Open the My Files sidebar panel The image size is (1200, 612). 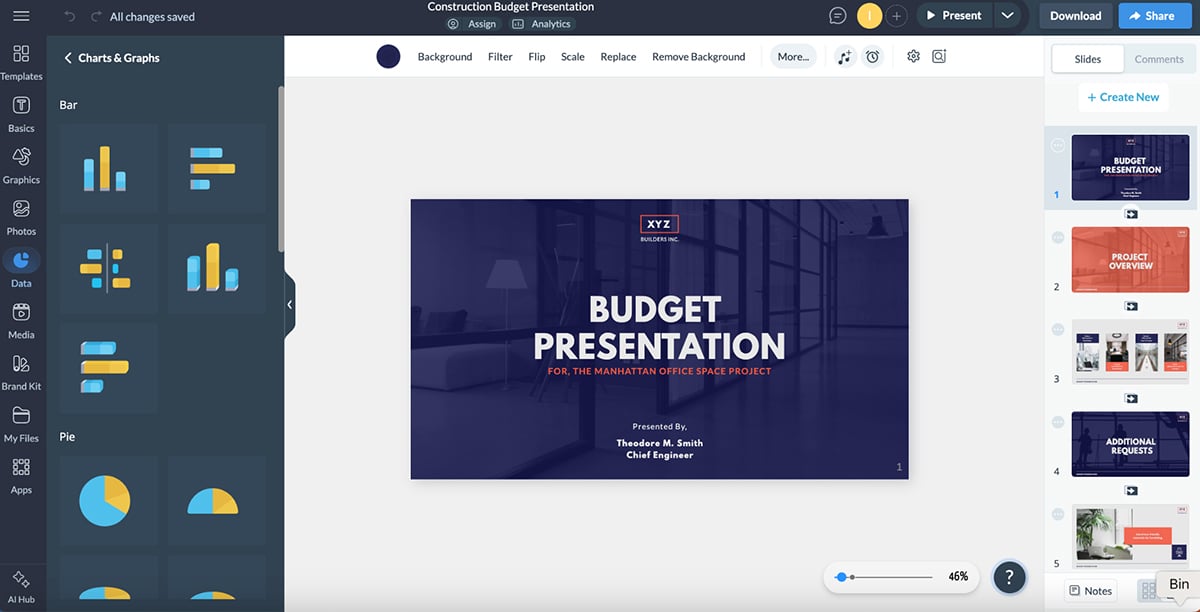click(21, 423)
